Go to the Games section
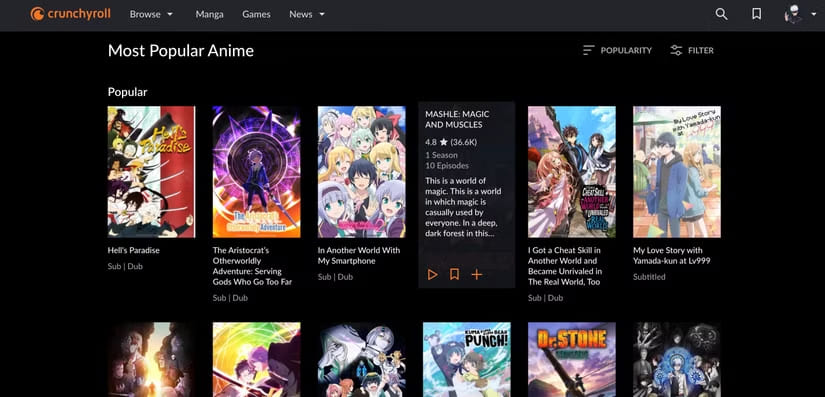The width and height of the screenshot is (825, 397). tap(256, 15)
